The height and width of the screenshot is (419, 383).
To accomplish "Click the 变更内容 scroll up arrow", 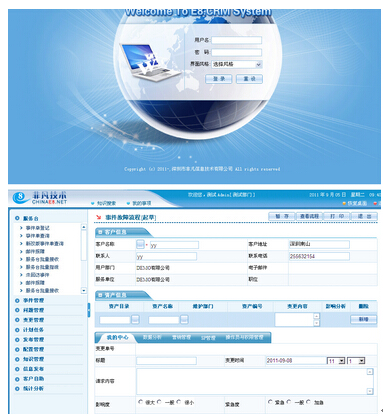I will (317, 316).
